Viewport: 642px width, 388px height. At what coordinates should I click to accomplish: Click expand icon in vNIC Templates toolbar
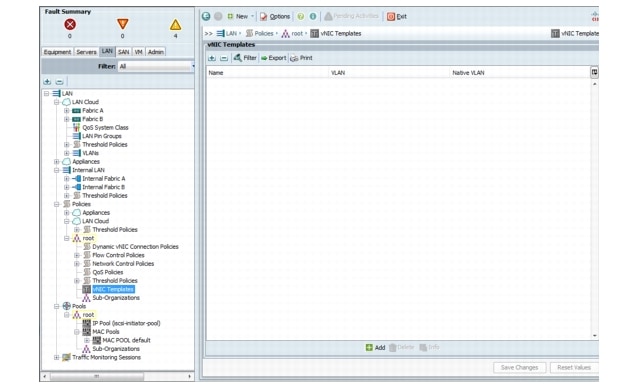coord(212,58)
